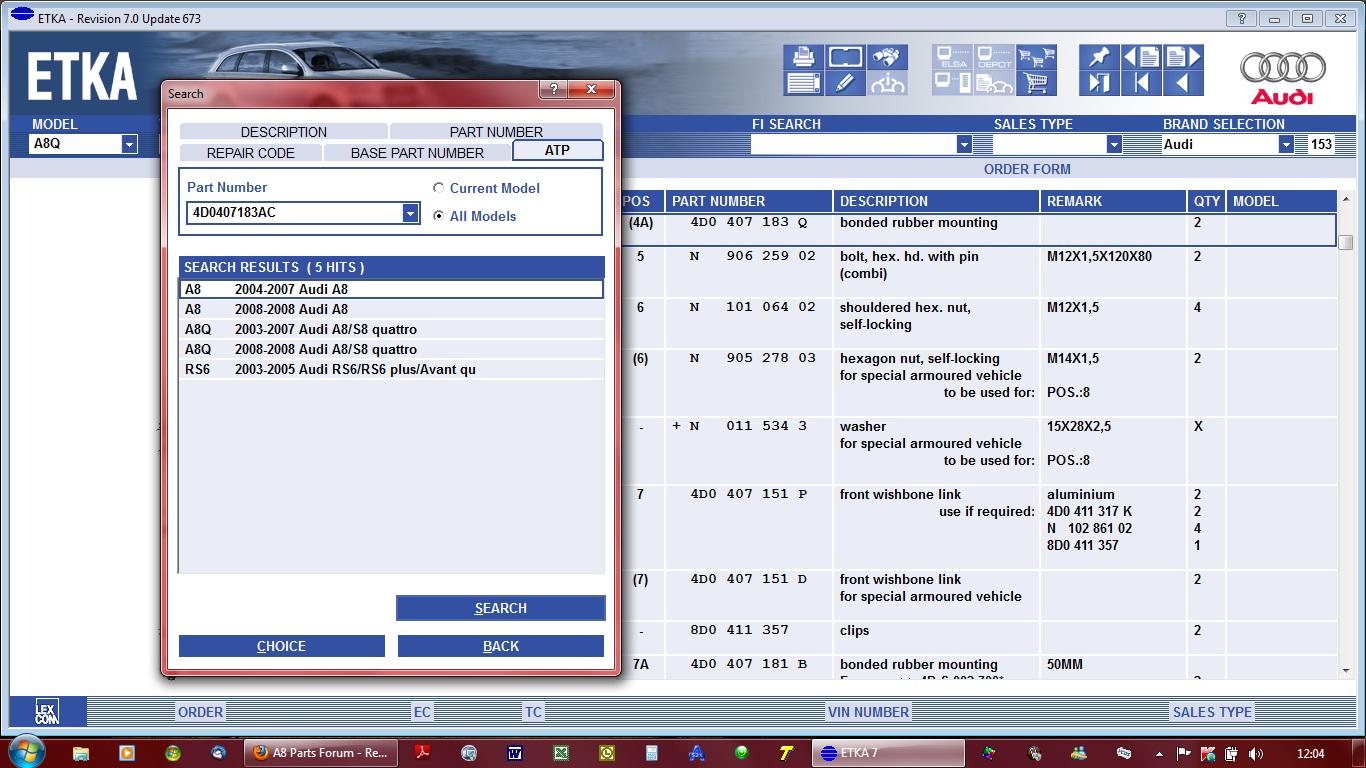The height and width of the screenshot is (768, 1366).
Task: Switch to the BASE PART NUMBER tab
Action: tap(417, 152)
